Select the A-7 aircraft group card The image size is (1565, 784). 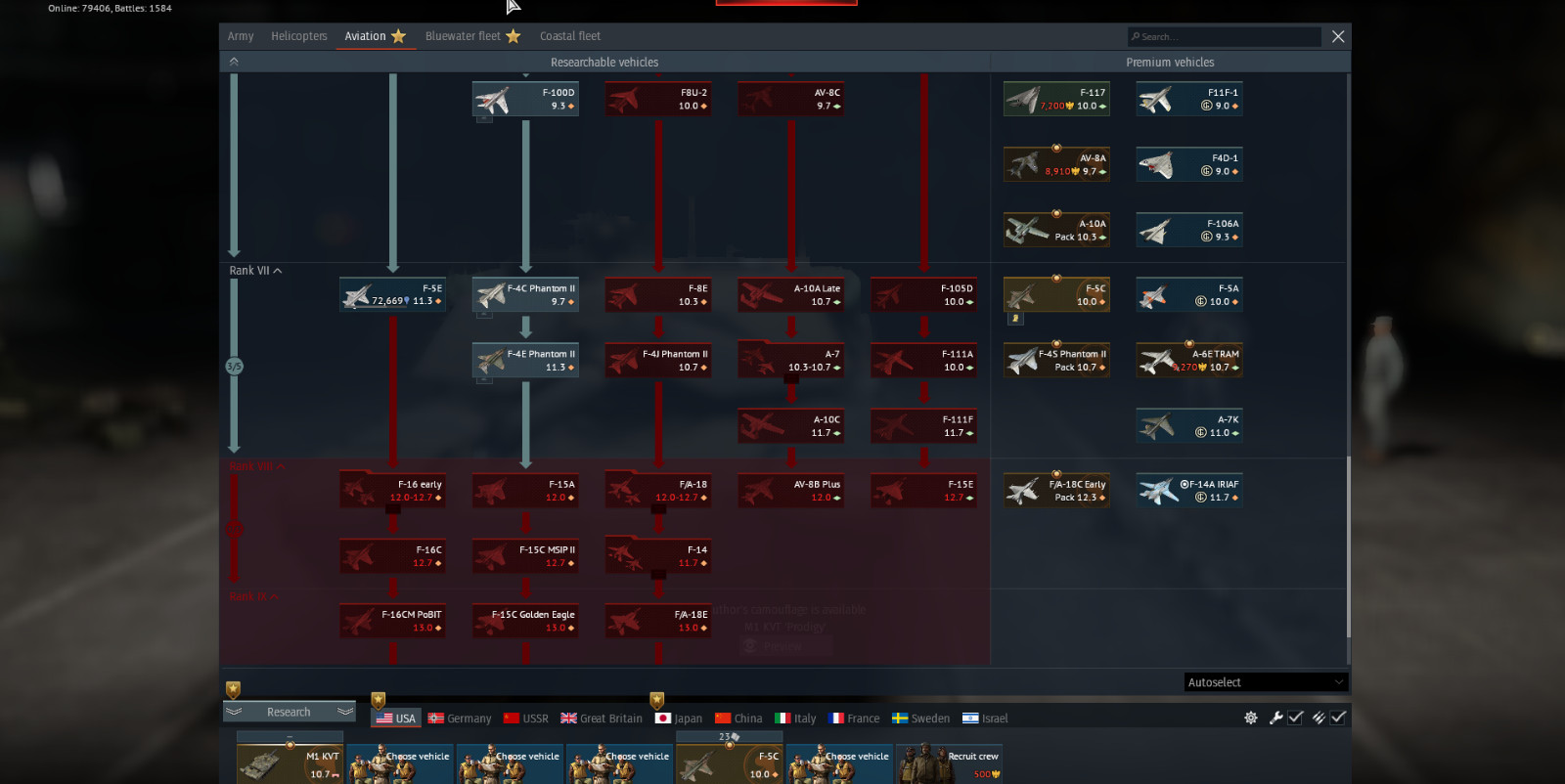791,360
